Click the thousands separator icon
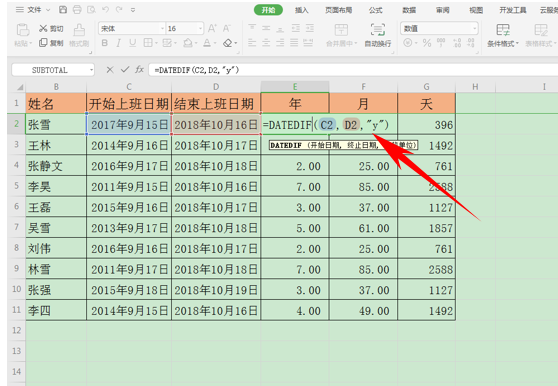 click(x=441, y=43)
